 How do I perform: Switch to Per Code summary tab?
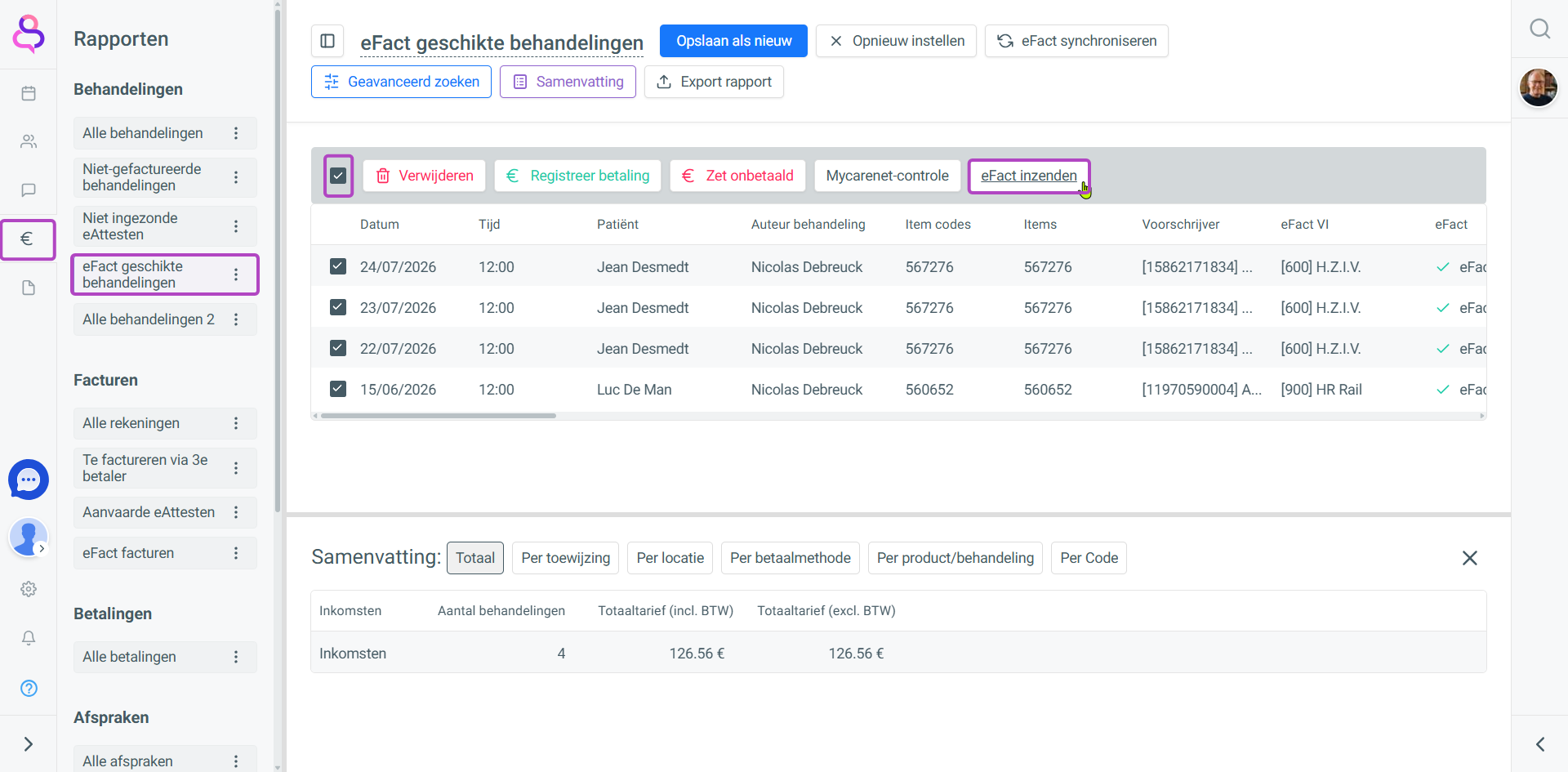(x=1089, y=558)
